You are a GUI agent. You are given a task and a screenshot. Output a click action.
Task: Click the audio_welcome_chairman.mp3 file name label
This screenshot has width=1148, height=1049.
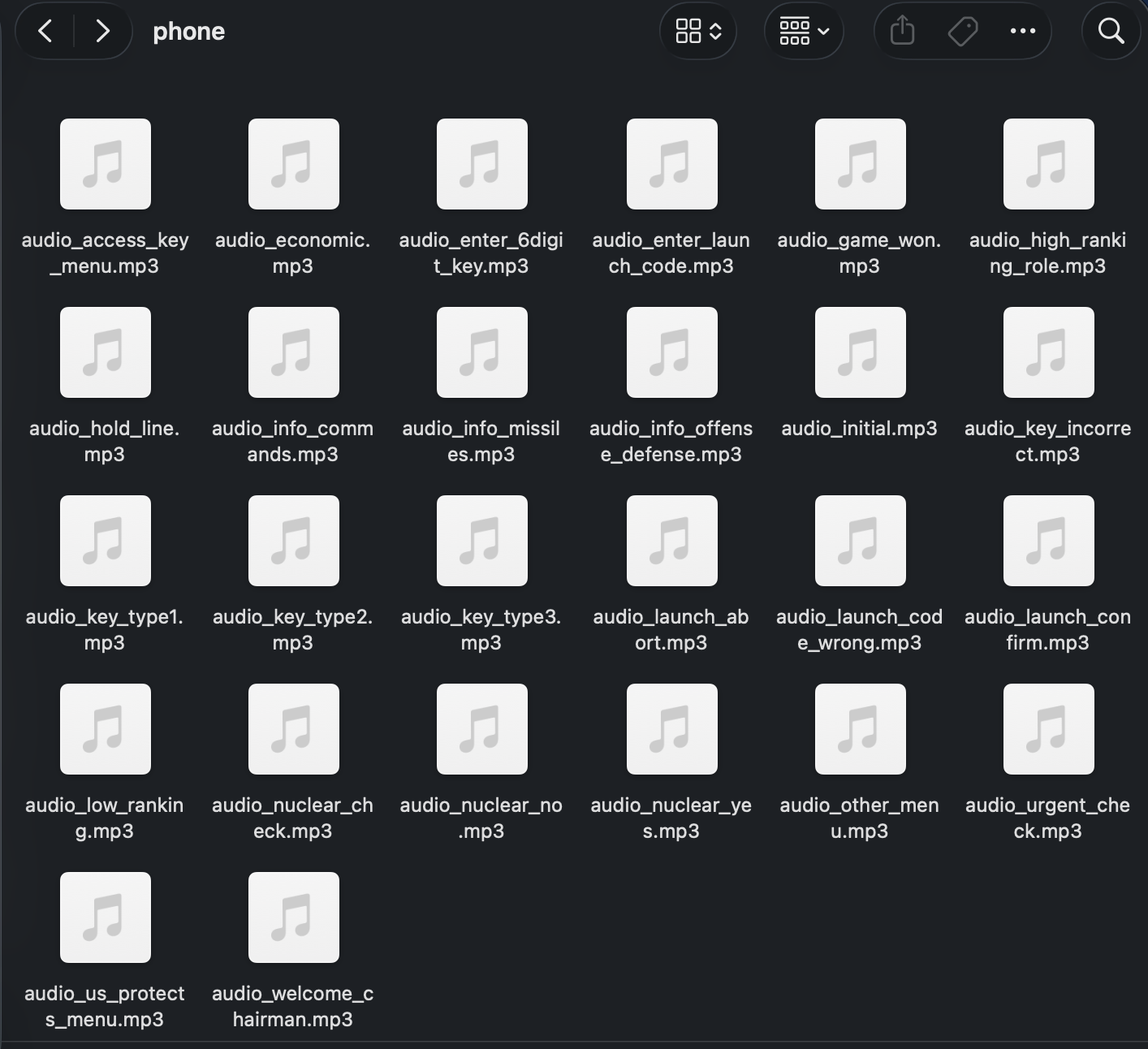point(293,1006)
